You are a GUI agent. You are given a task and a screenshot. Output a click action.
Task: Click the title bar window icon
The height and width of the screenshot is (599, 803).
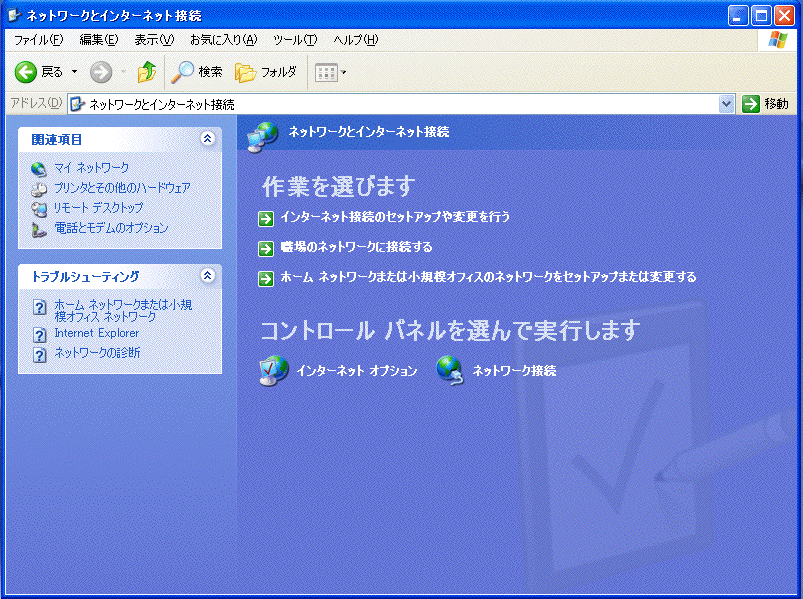pyautogui.click(x=14, y=15)
